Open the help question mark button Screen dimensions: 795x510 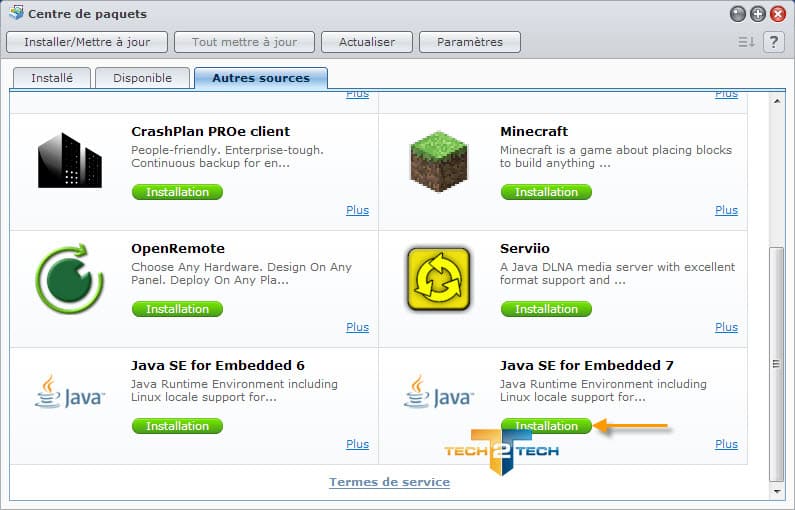pyautogui.click(x=774, y=42)
